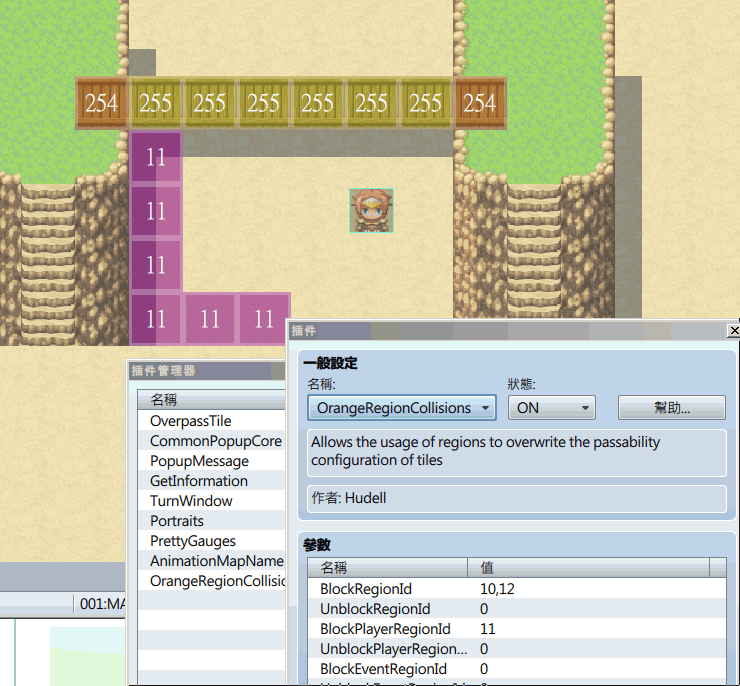Select the right orange 254 region tile

[480, 103]
